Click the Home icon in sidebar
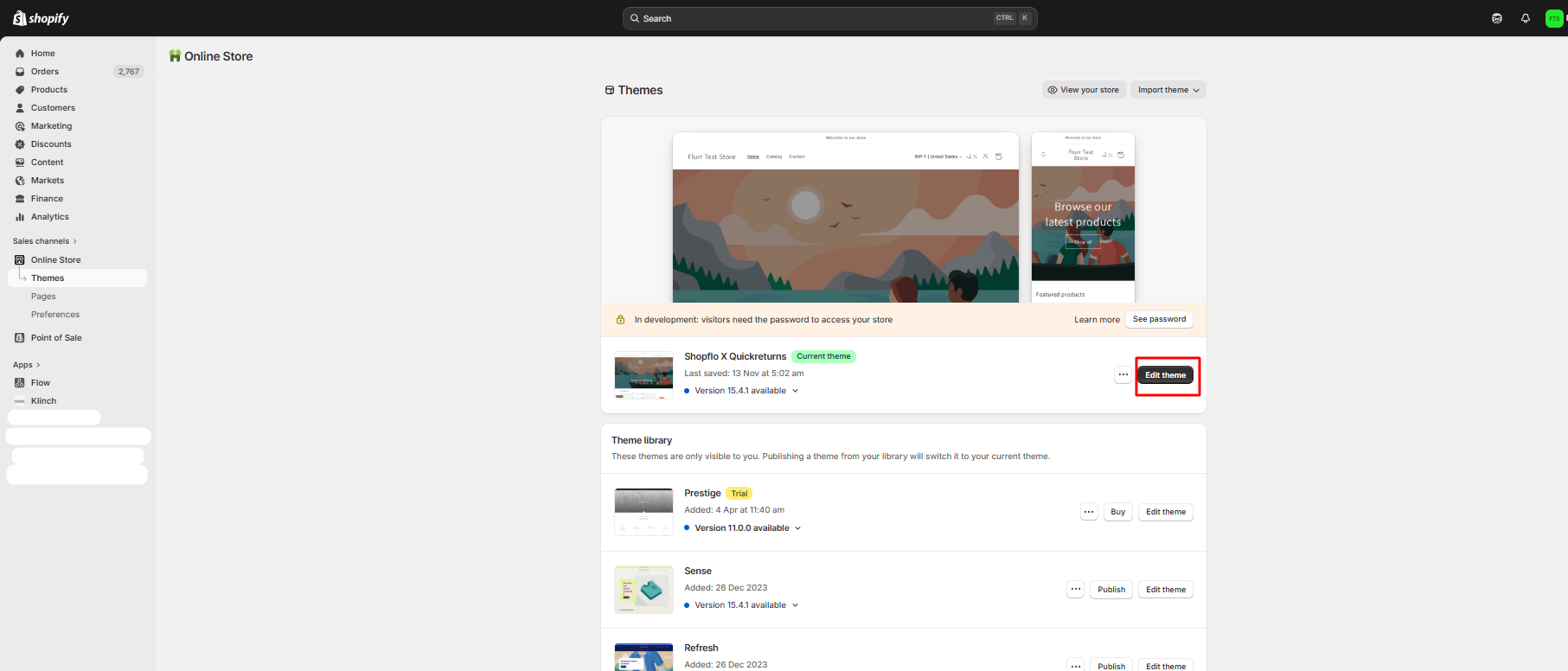 click(x=20, y=54)
